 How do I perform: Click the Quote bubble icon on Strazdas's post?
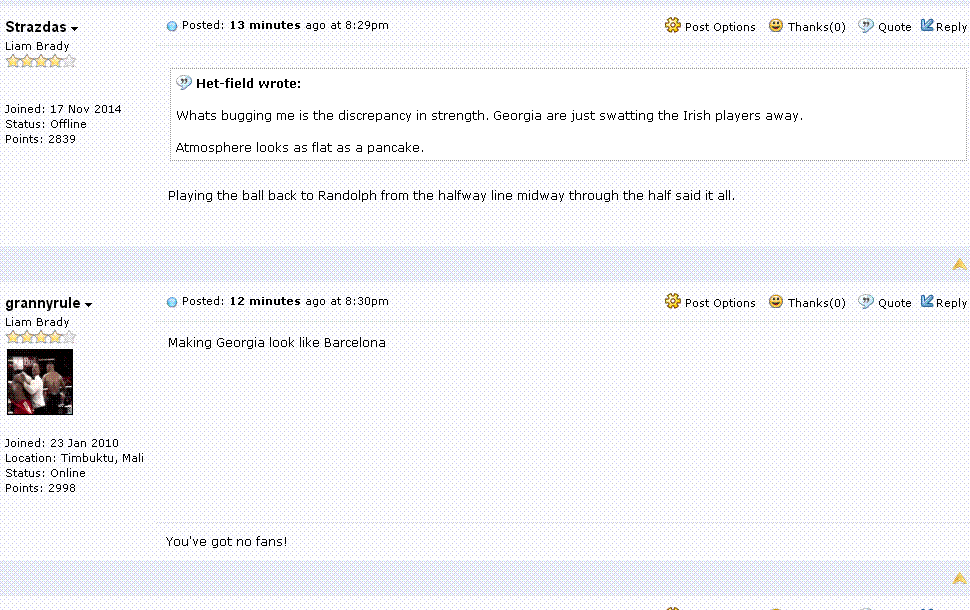tap(866, 26)
